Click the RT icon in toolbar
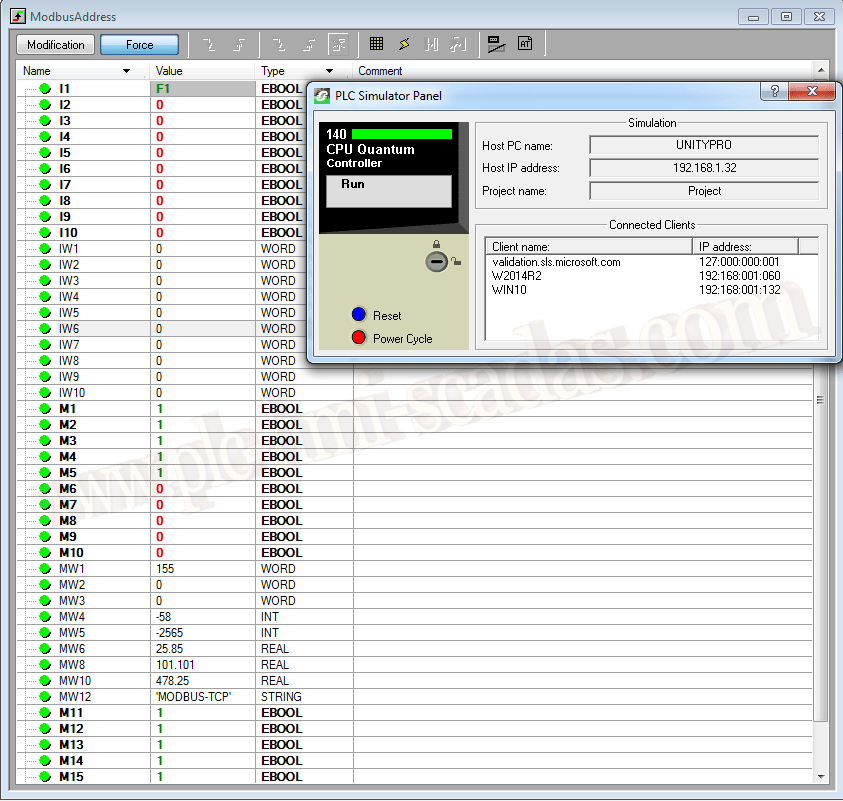Image resolution: width=843 pixels, height=801 pixels. click(x=525, y=44)
